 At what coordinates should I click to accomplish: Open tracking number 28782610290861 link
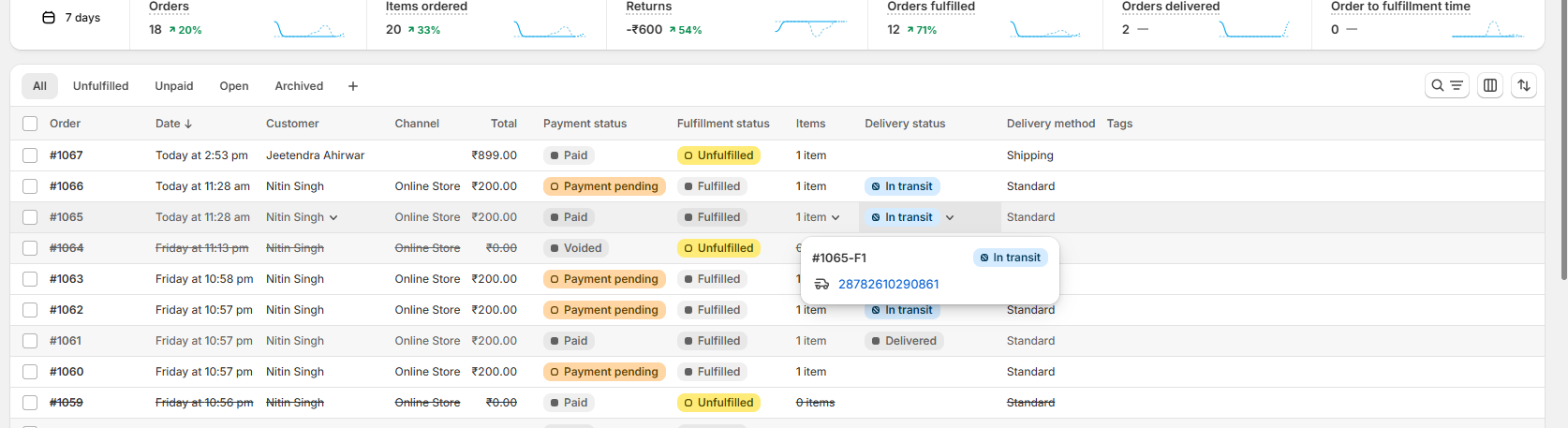pos(888,284)
